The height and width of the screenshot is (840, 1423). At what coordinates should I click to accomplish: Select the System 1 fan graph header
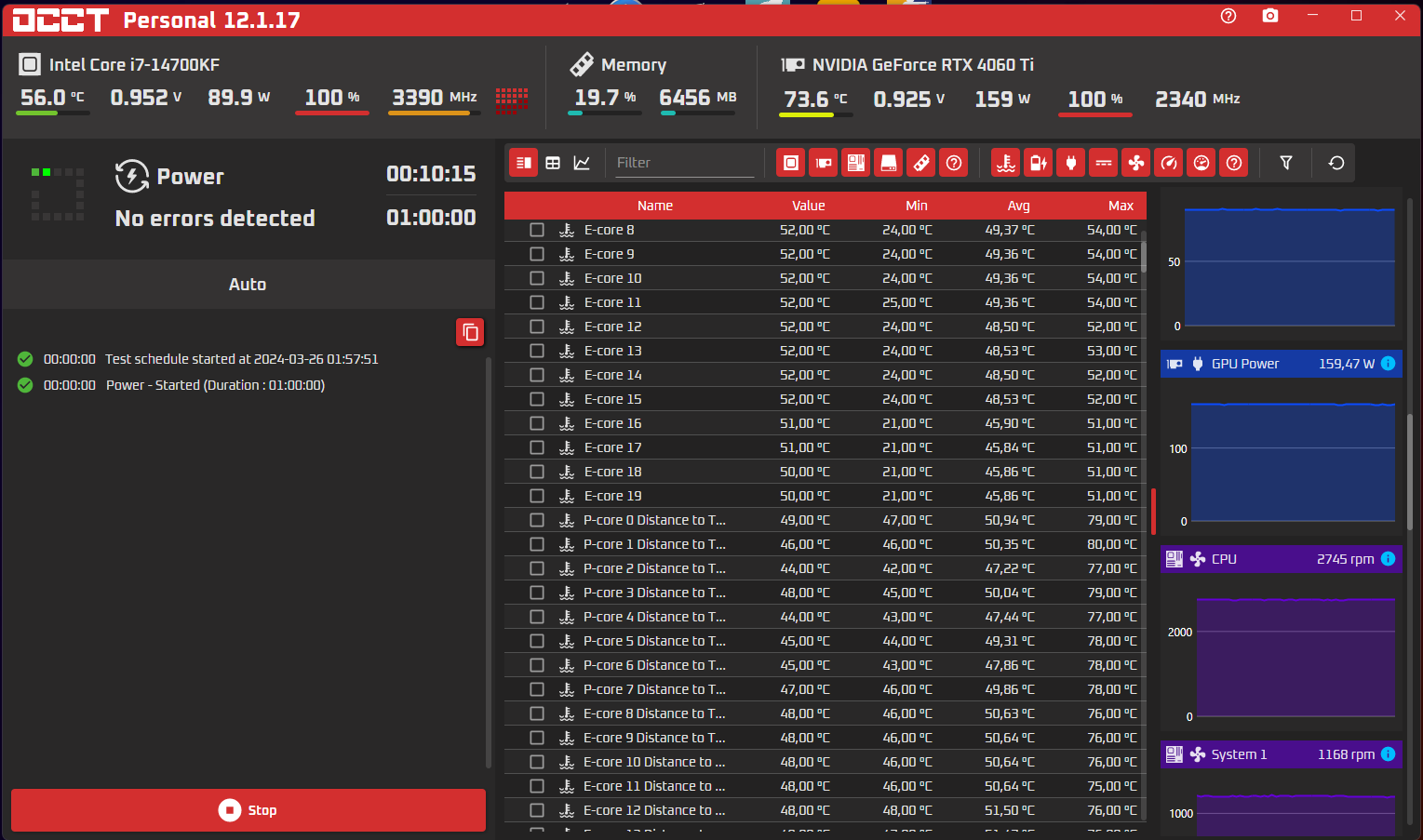tap(1282, 754)
